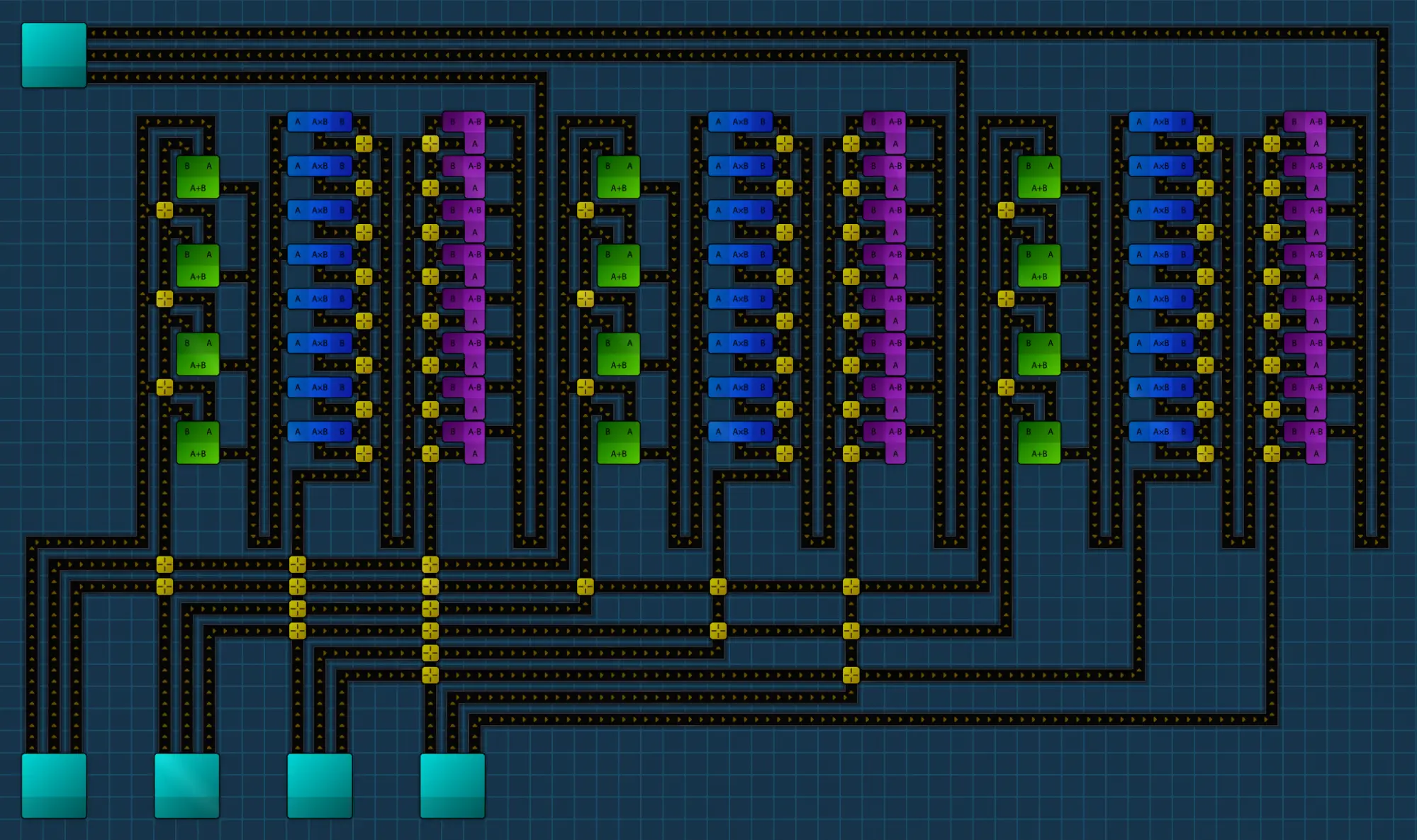Image resolution: width=1417 pixels, height=840 pixels.
Task: Click yellow splitter between top two middle-column adders
Action: [x=586, y=210]
